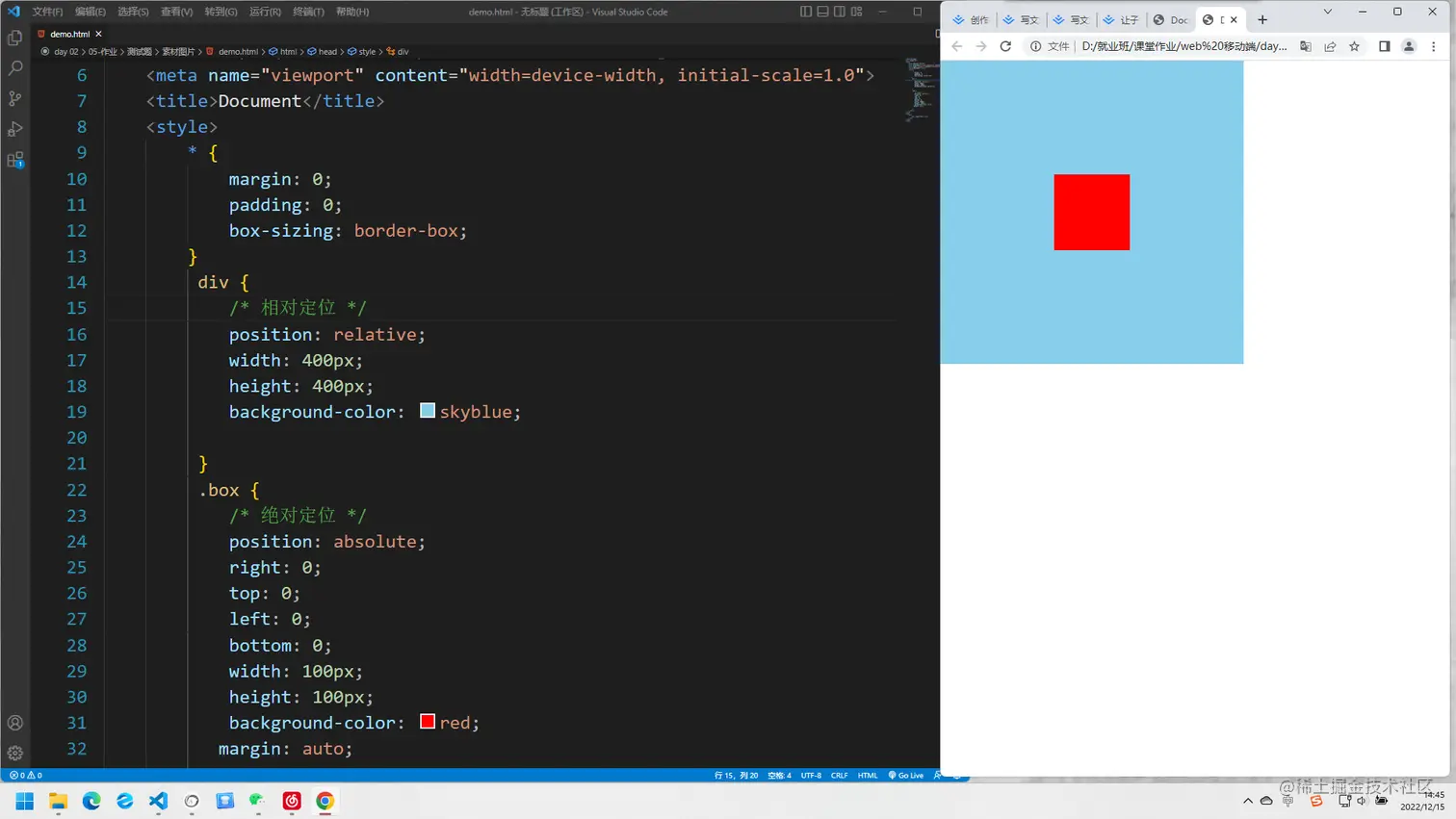Click the '测试题' breadcrumb
The width and height of the screenshot is (1456, 819).
[x=140, y=52]
